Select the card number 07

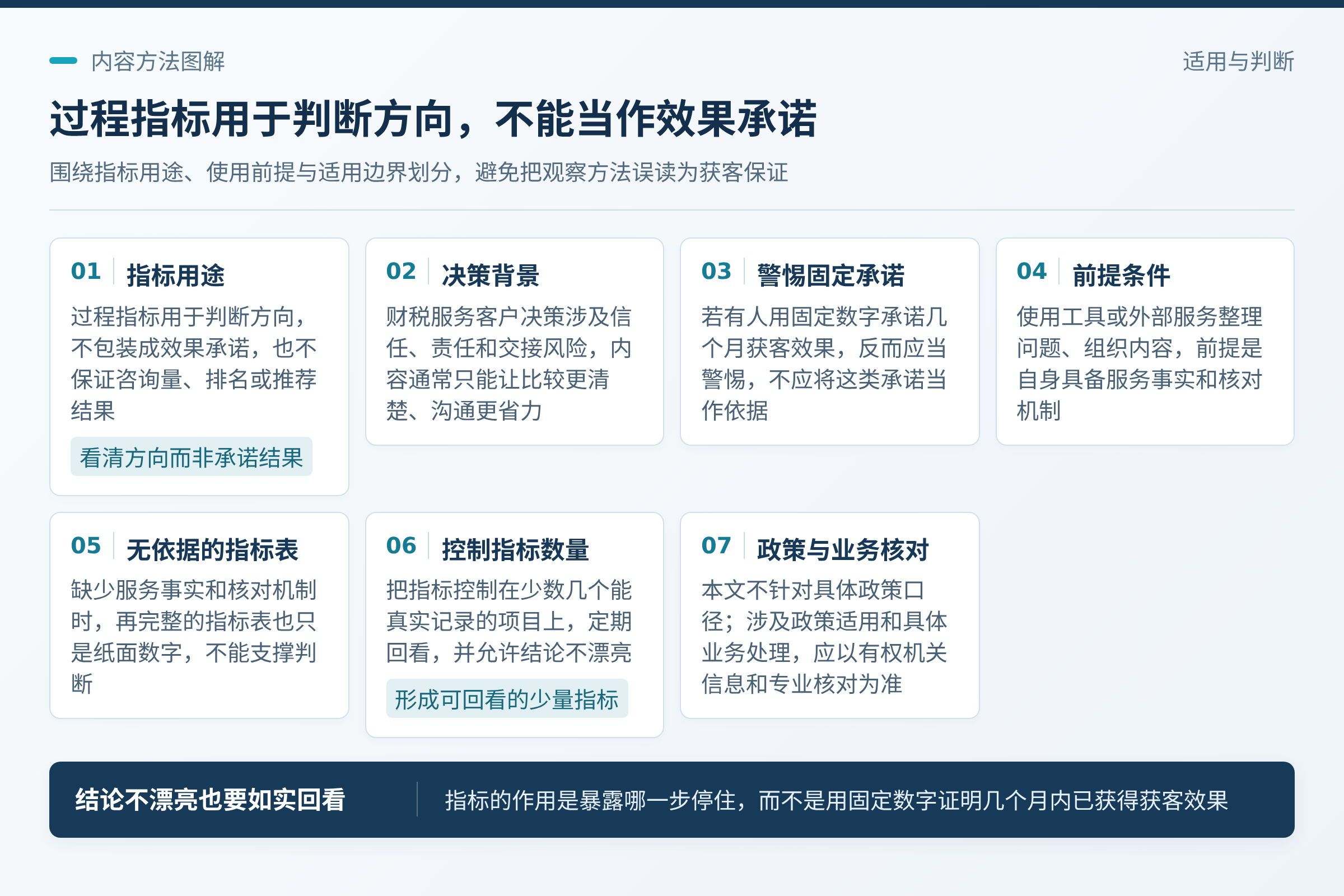point(717,545)
